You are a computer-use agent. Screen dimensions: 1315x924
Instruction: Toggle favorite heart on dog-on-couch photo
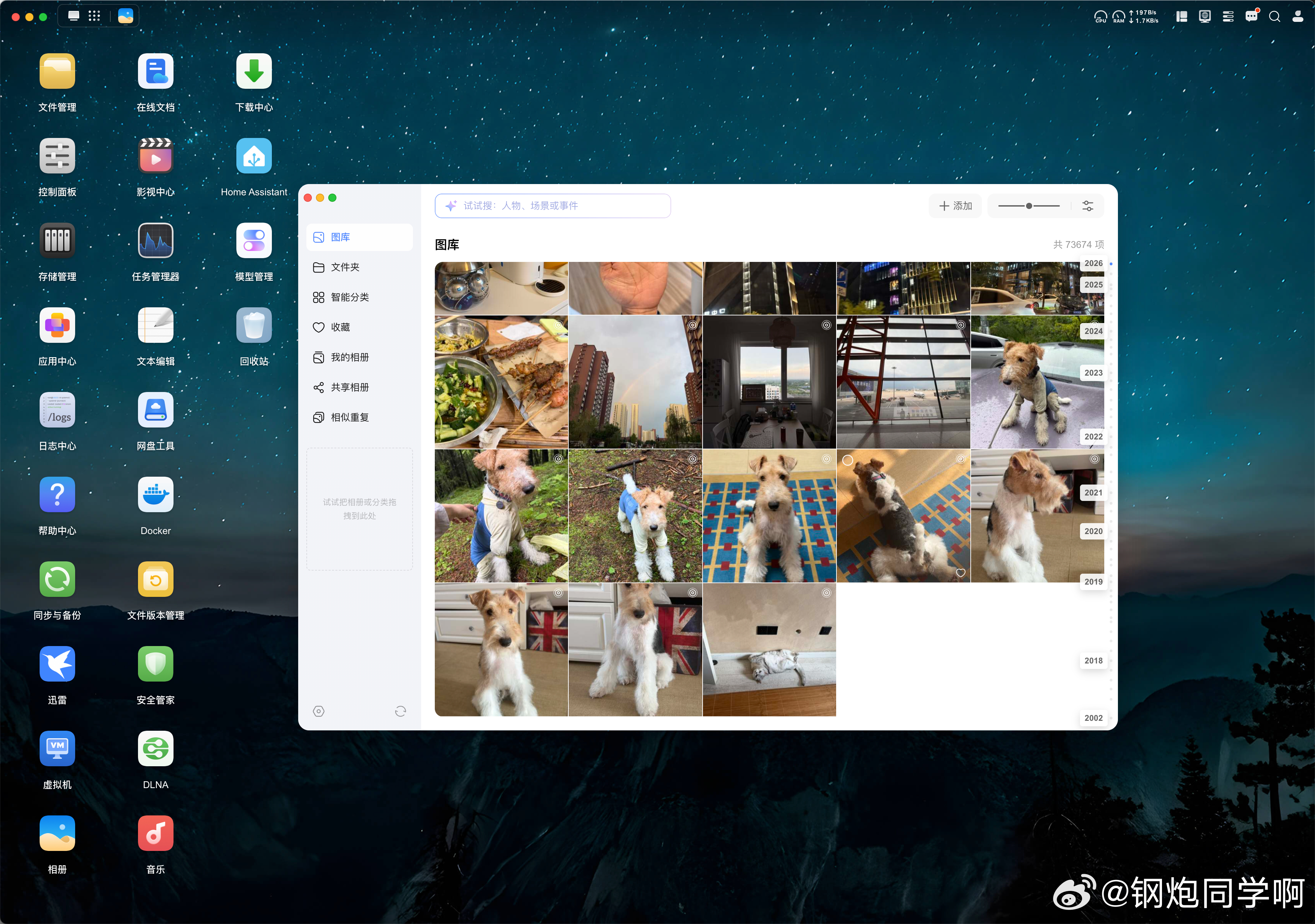[x=960, y=573]
